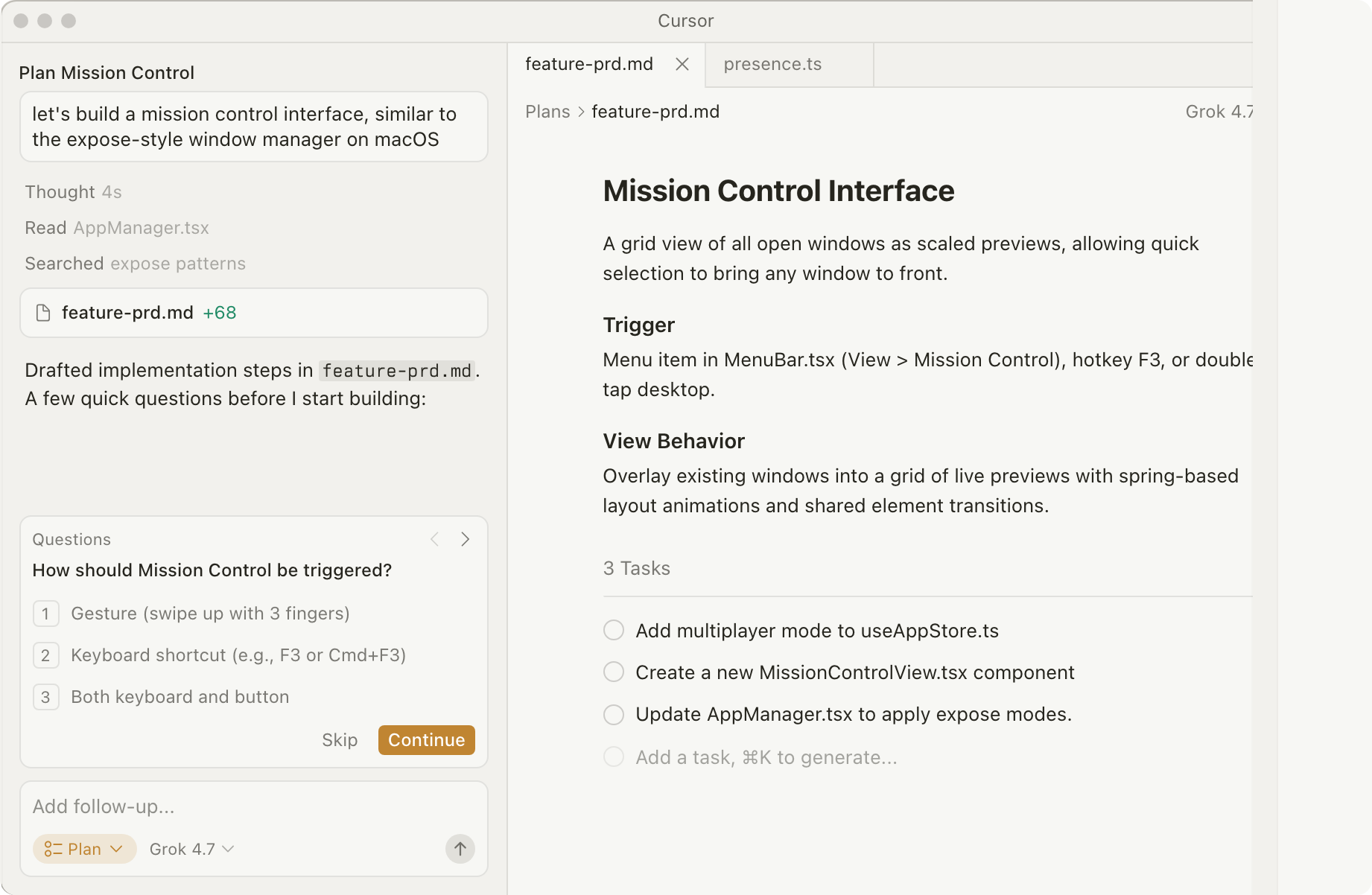Click the 3 Tasks label
Image resolution: width=1372 pixels, height=895 pixels.
[637, 569]
